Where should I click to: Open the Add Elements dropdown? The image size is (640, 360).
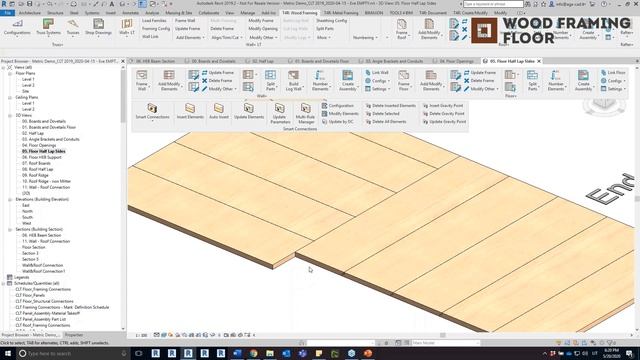[x=190, y=38]
